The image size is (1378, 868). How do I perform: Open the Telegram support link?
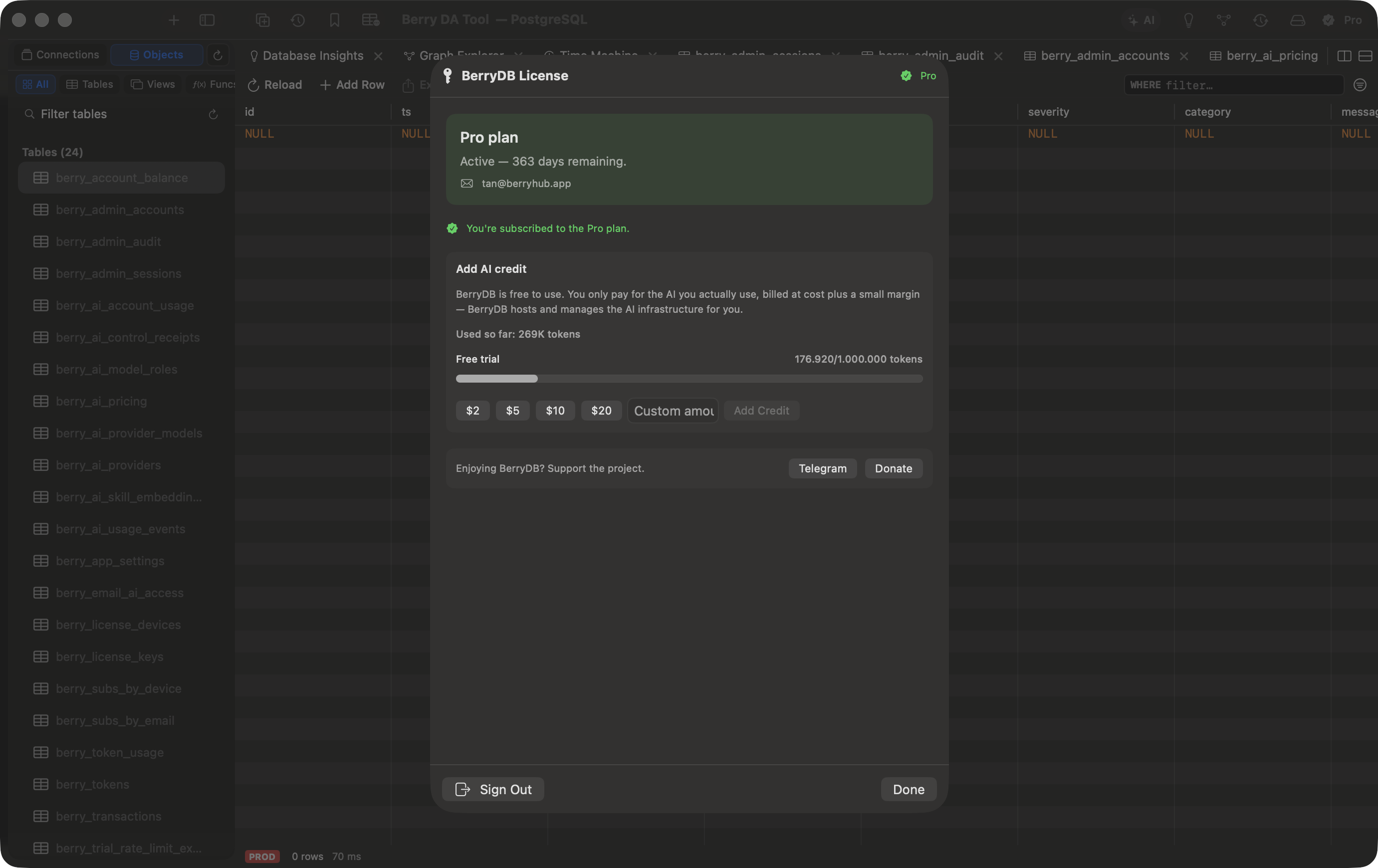822,468
